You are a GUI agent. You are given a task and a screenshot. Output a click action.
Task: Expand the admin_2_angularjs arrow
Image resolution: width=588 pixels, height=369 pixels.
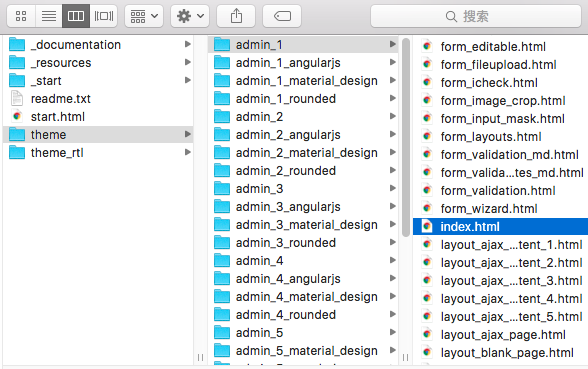coord(393,134)
